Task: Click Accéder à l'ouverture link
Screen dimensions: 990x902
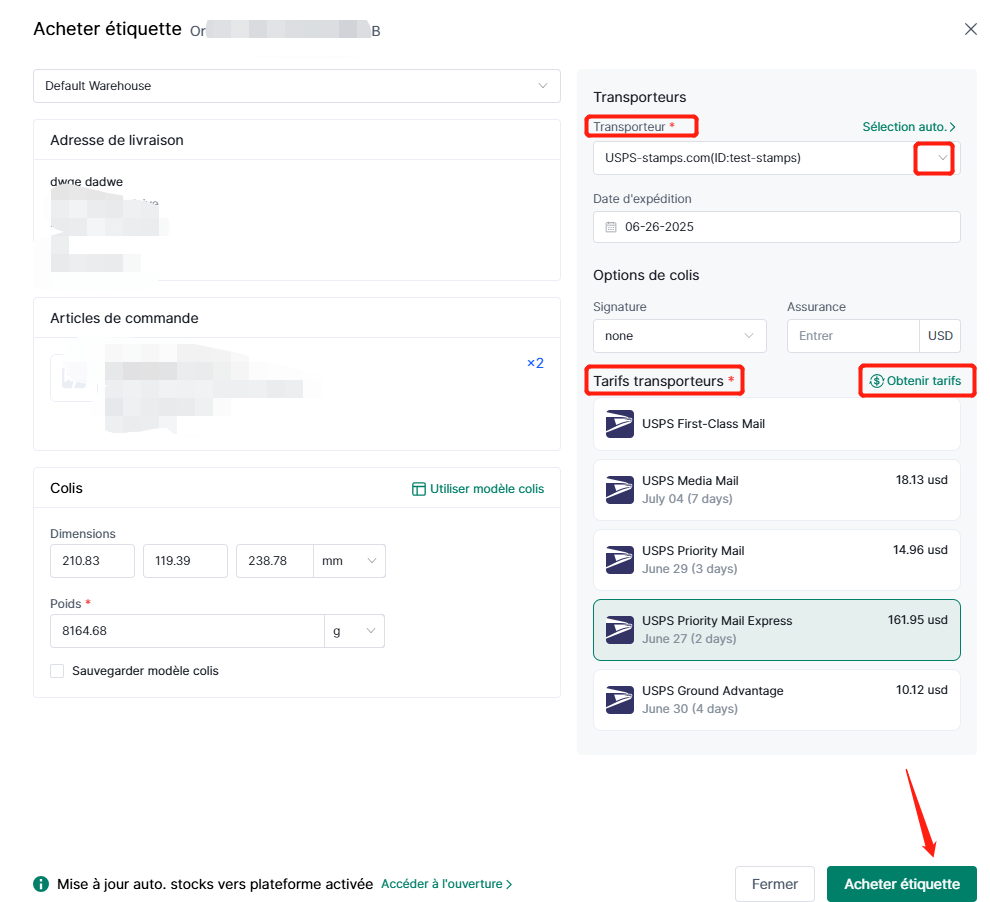Action: tap(446, 884)
